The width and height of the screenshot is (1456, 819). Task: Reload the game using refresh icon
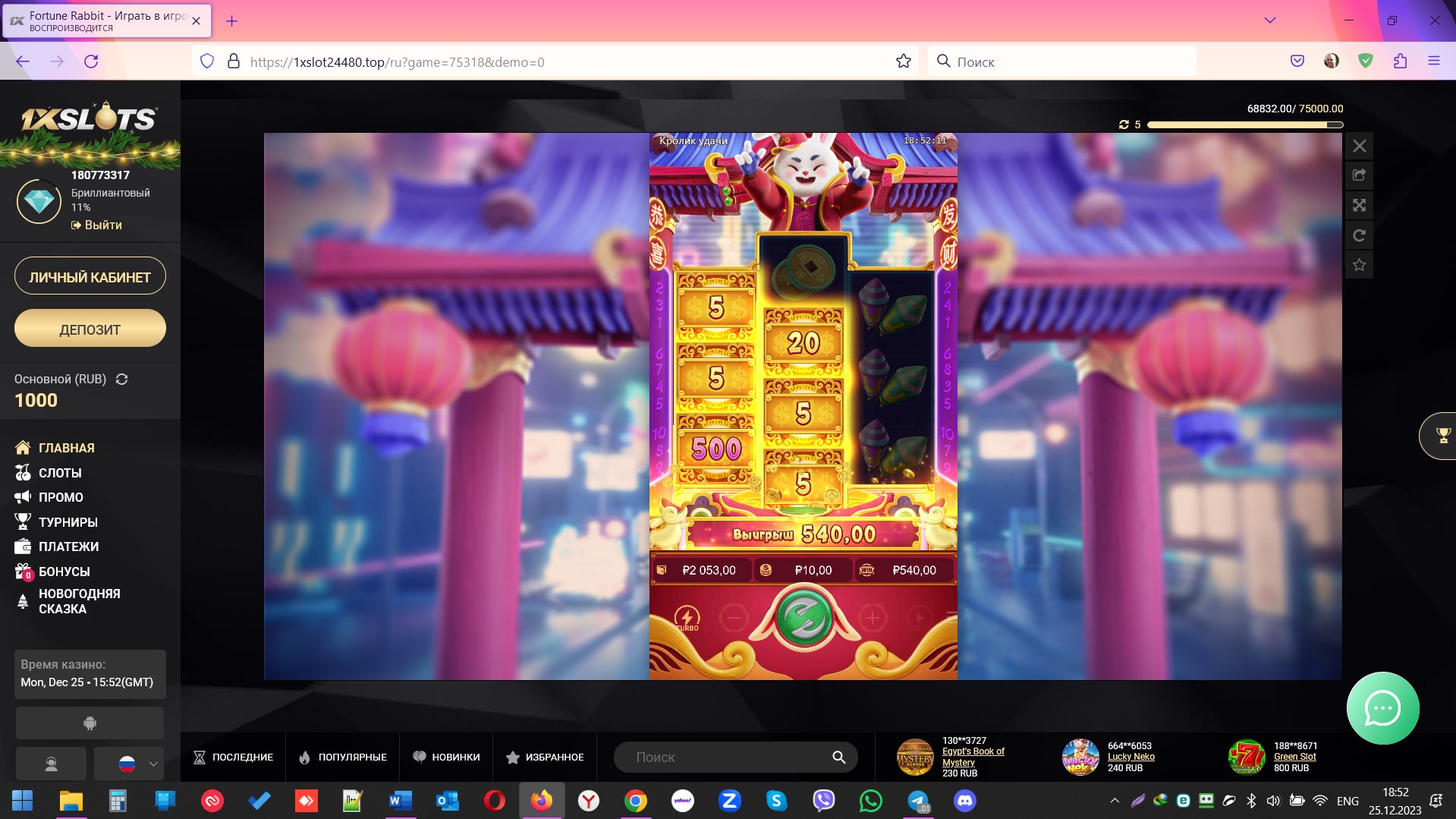[x=1359, y=235]
